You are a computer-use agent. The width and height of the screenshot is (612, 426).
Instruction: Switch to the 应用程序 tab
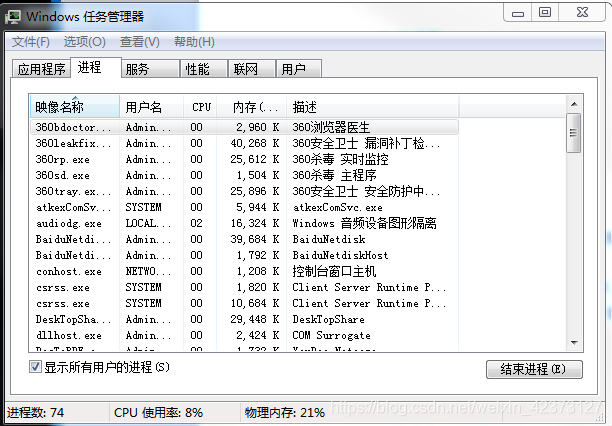(41, 69)
